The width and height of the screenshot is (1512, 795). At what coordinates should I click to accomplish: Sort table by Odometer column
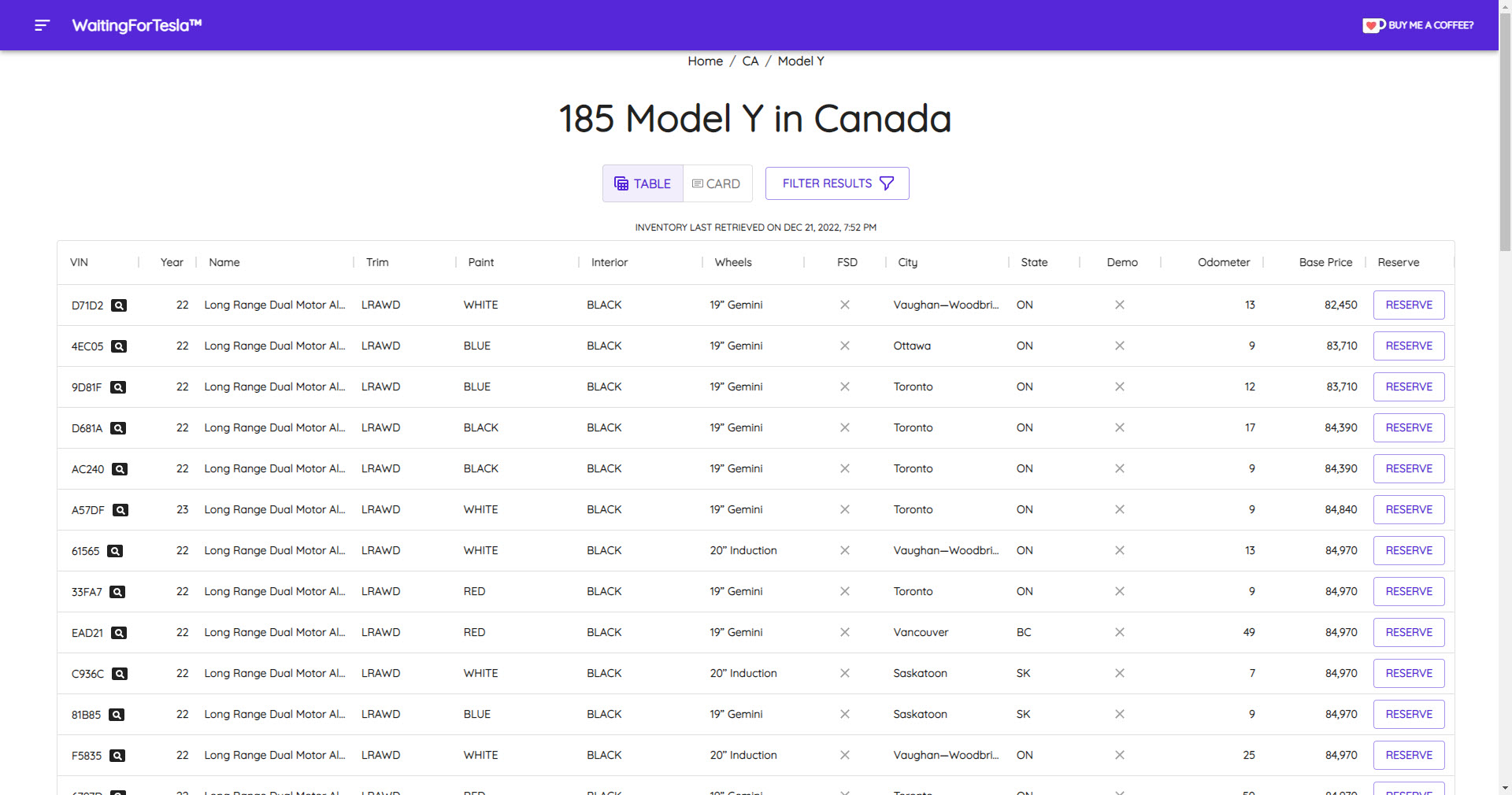[x=1223, y=262]
